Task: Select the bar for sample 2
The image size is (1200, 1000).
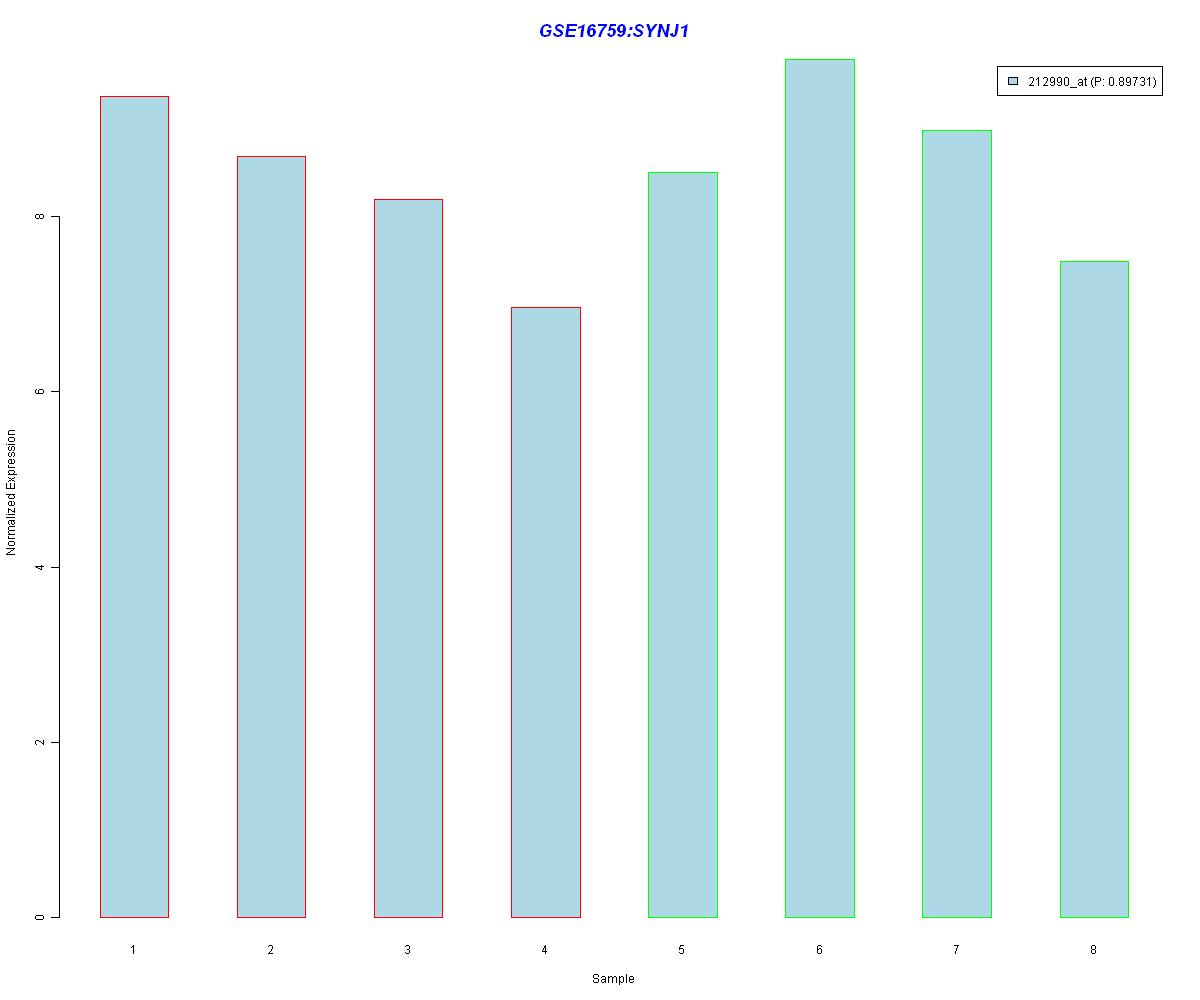Action: [x=271, y=537]
